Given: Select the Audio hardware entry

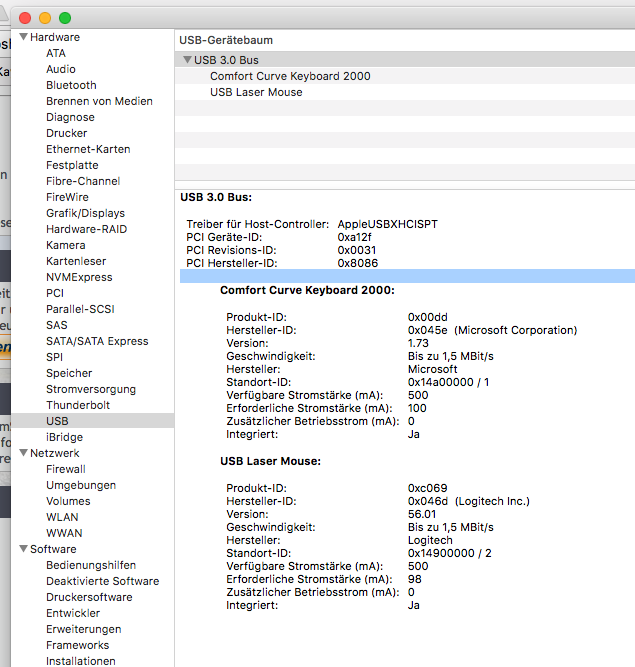Looking at the screenshot, I should click(61, 69).
